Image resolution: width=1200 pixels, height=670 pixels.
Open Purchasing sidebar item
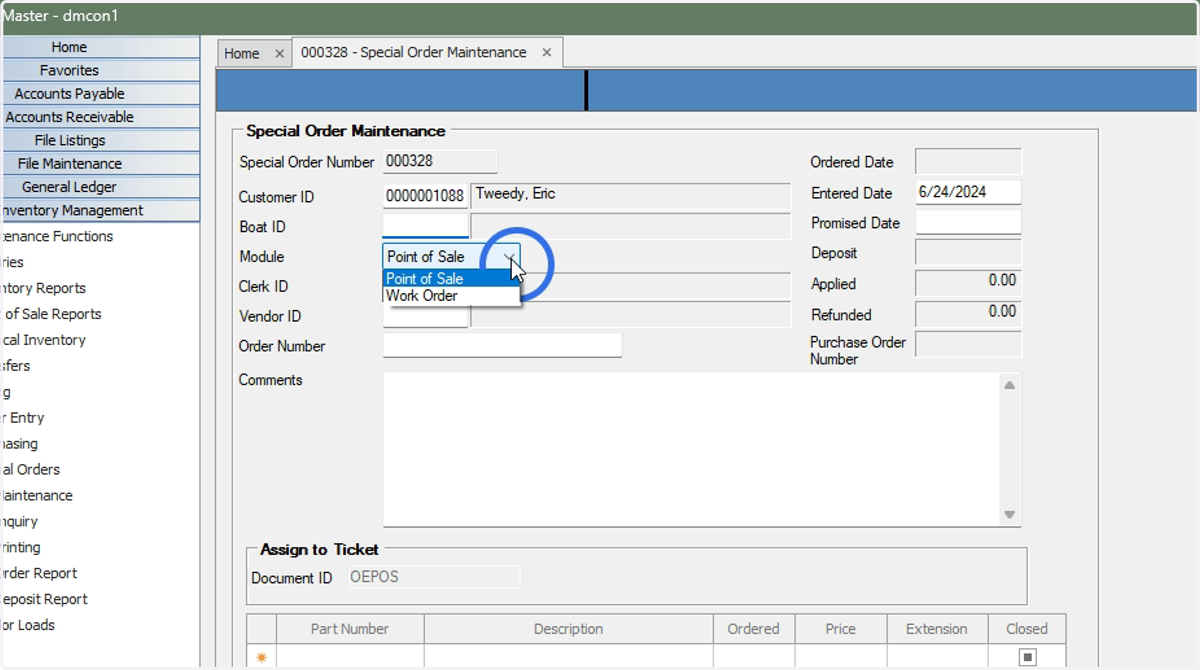coord(19,444)
